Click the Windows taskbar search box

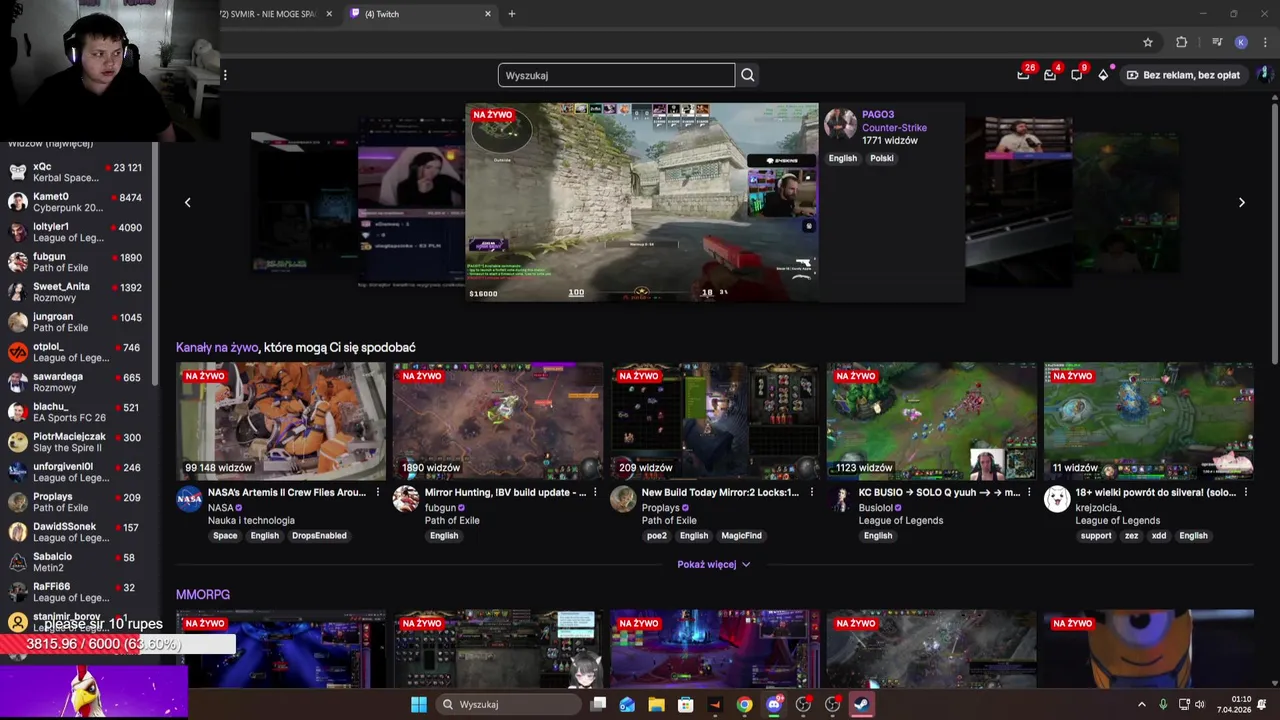(x=511, y=704)
